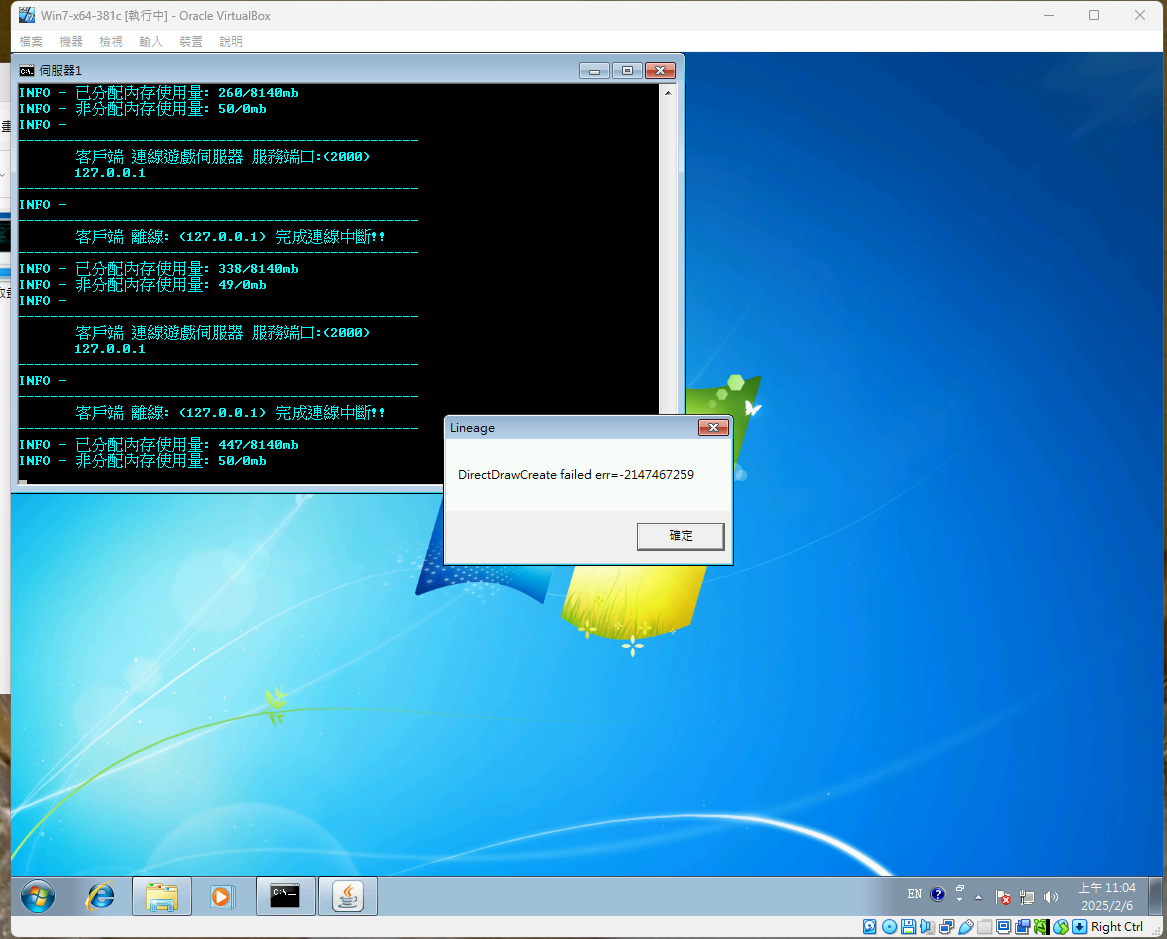Image resolution: width=1167 pixels, height=939 pixels.
Task: Open Windows Explorer folder icon in the taskbar
Action: pyautogui.click(x=162, y=896)
